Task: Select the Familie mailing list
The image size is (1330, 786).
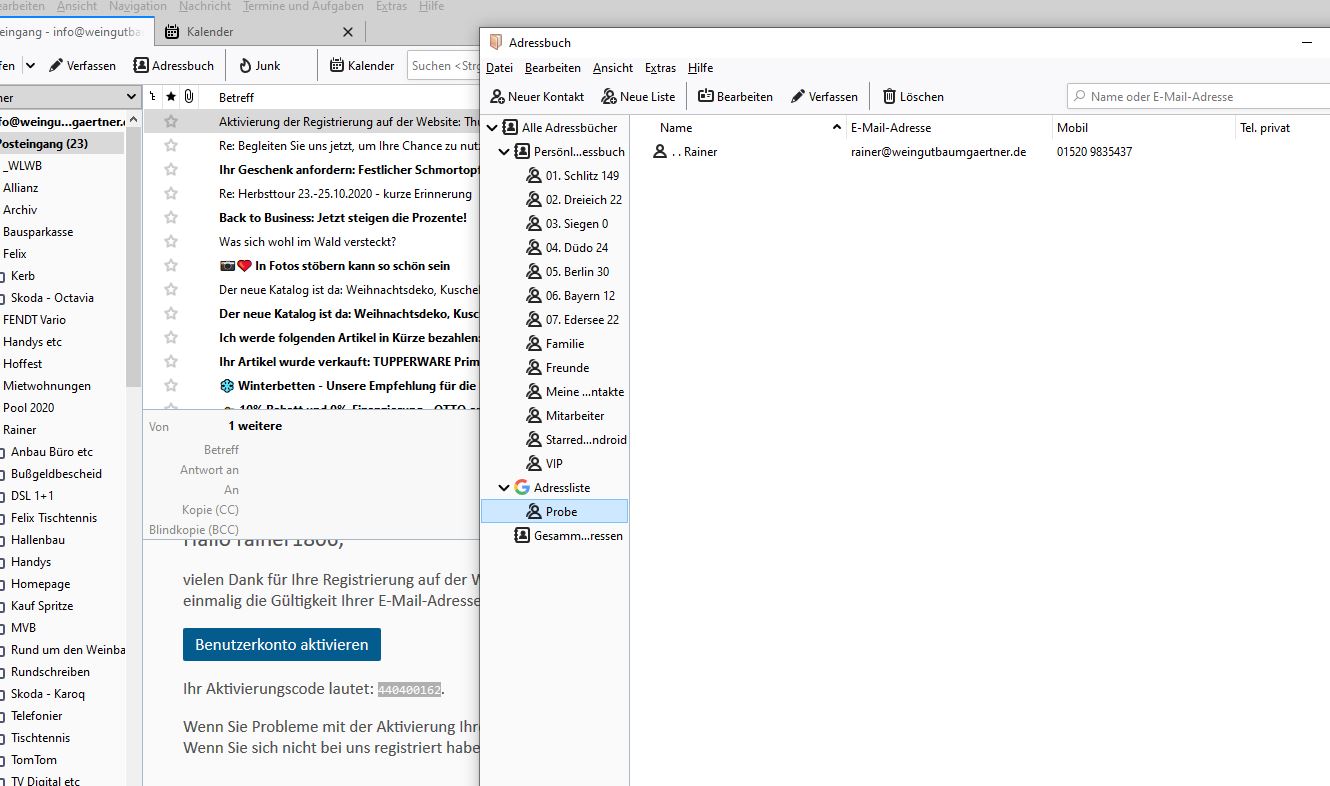Action: pyautogui.click(x=564, y=344)
